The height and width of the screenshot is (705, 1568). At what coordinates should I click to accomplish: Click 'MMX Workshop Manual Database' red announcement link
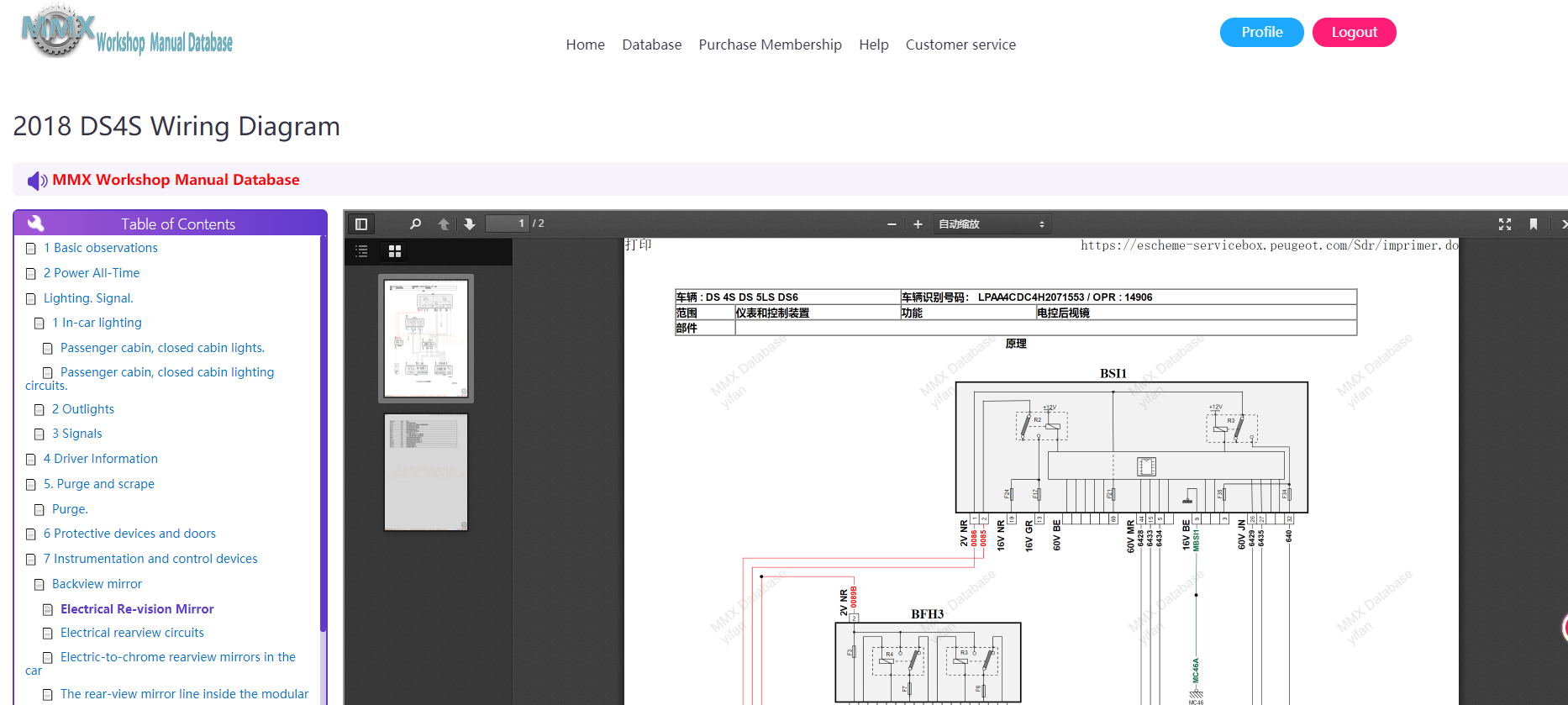[176, 180]
